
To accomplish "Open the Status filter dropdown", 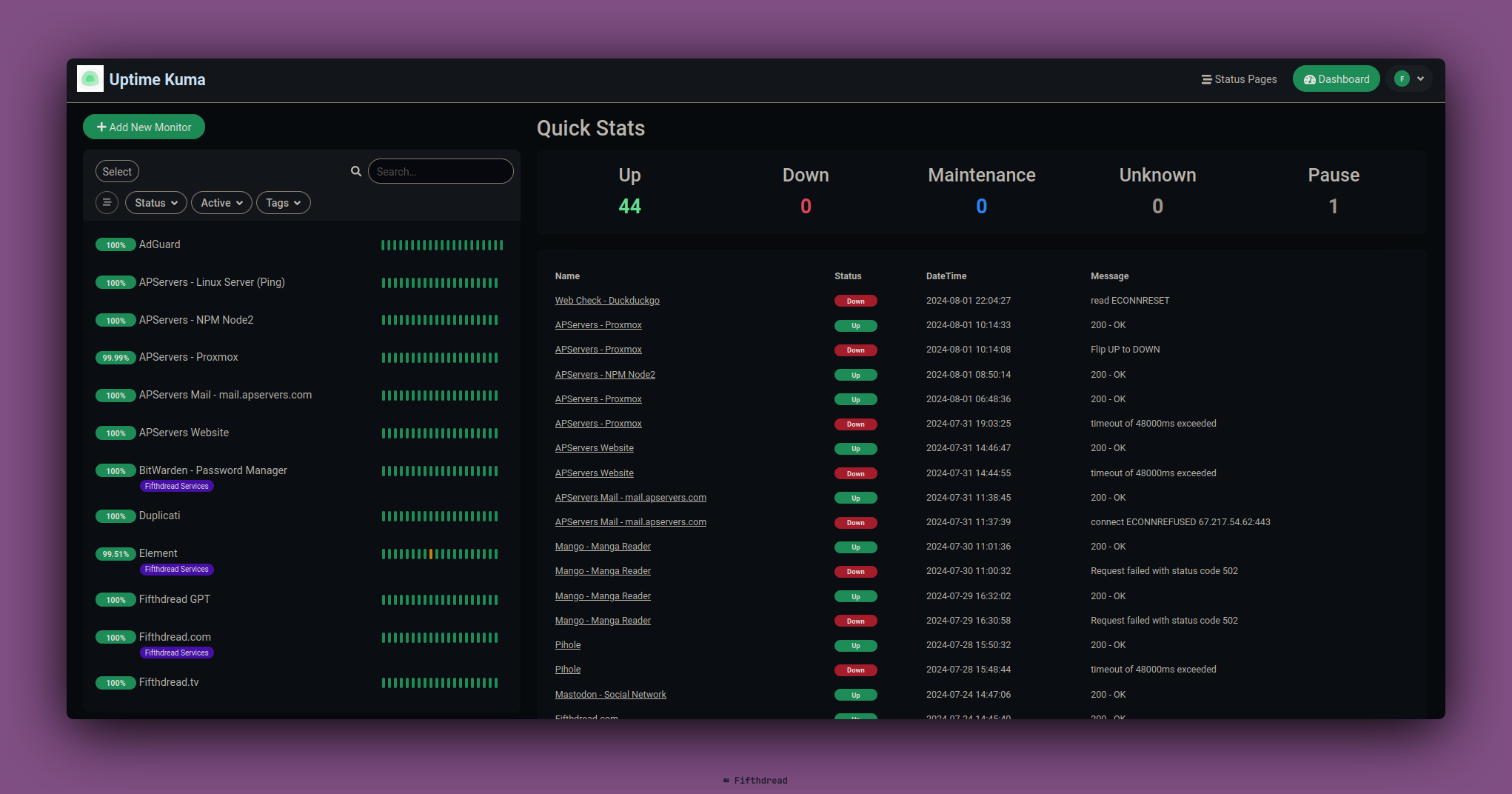I will pyautogui.click(x=155, y=202).
